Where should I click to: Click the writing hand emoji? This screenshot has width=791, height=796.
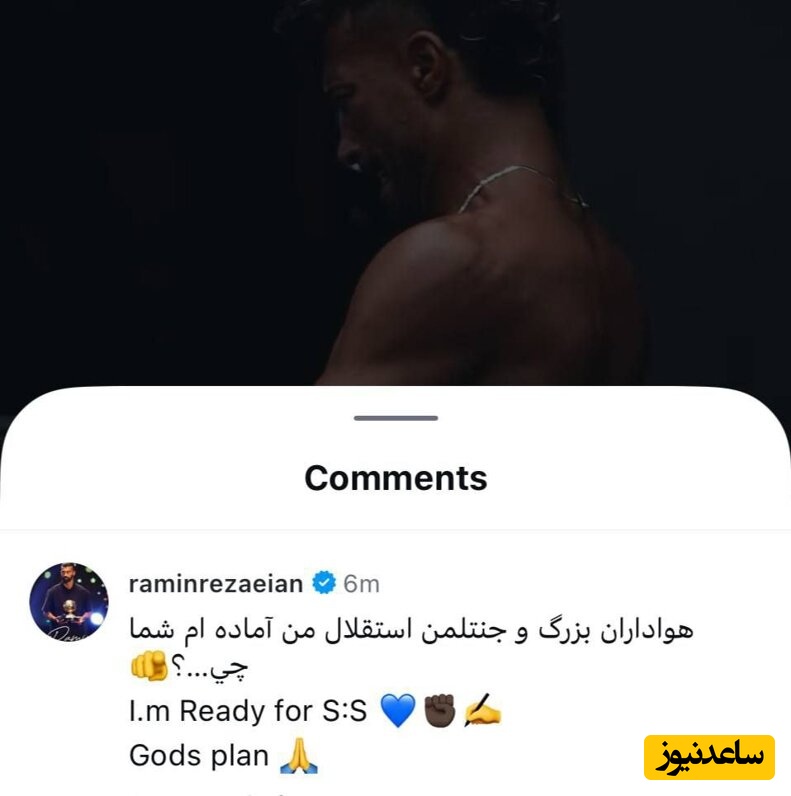[x=482, y=709]
